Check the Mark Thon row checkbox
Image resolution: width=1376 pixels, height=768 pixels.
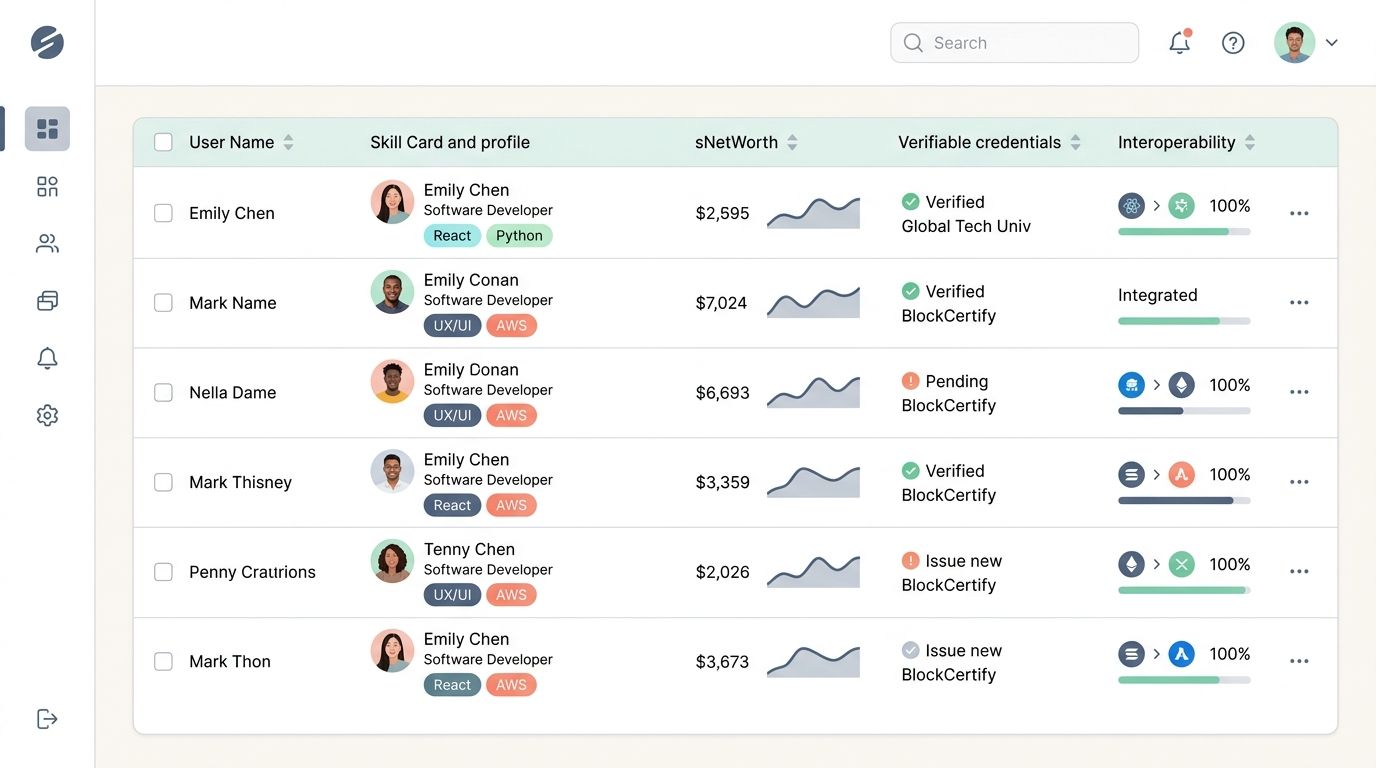tap(163, 661)
